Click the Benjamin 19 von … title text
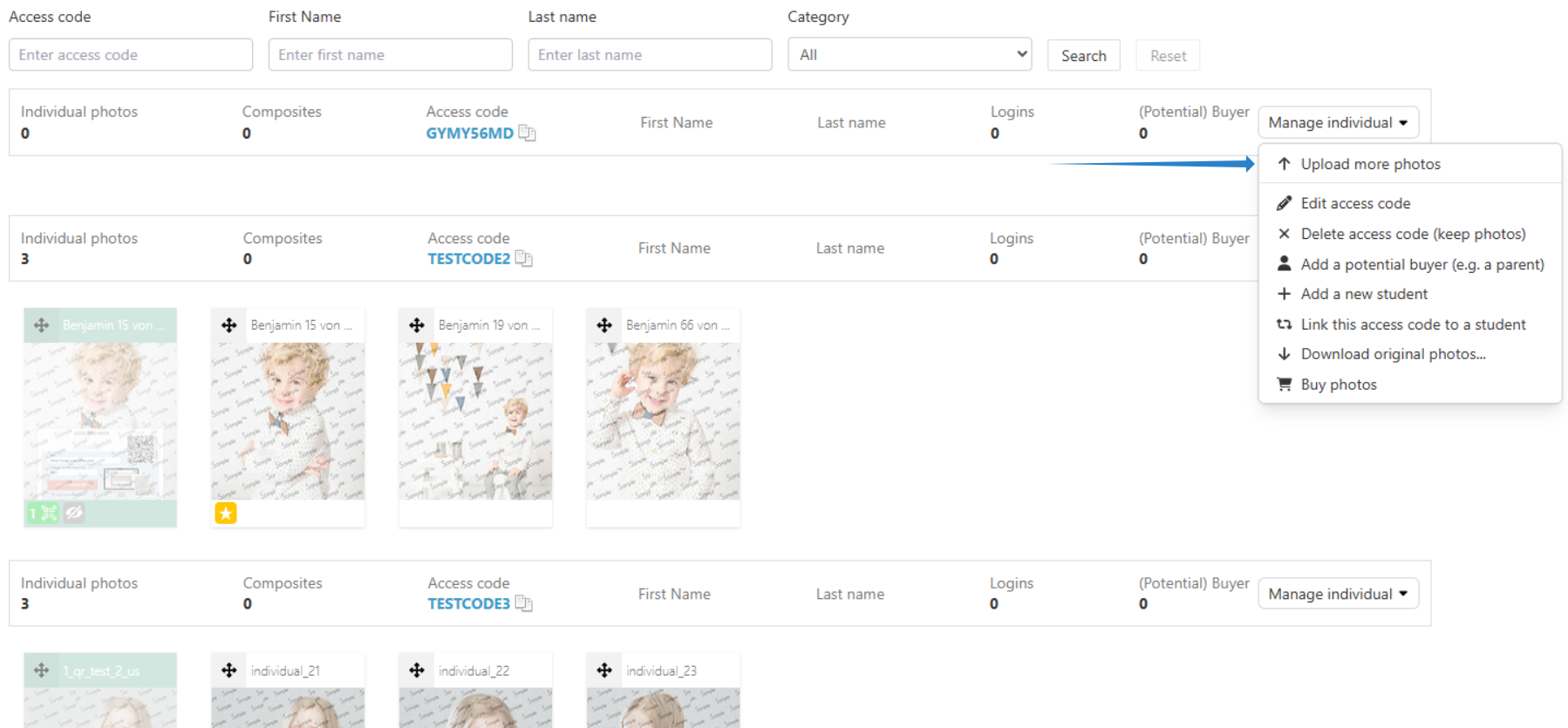Image resolution: width=1568 pixels, height=728 pixels. (489, 325)
